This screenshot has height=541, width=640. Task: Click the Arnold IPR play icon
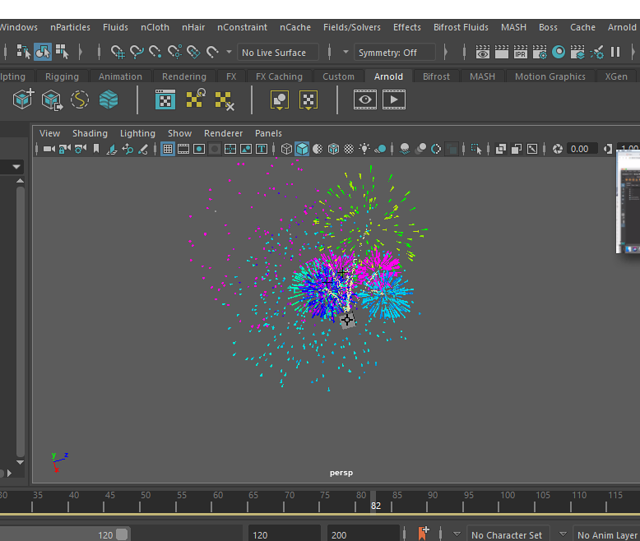(x=394, y=99)
